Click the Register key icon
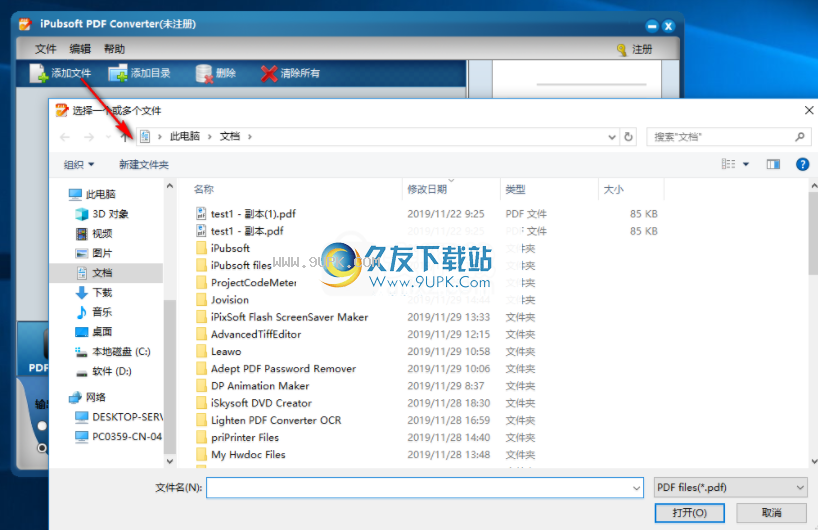Screen dimensions: 818x530 (x=621, y=50)
